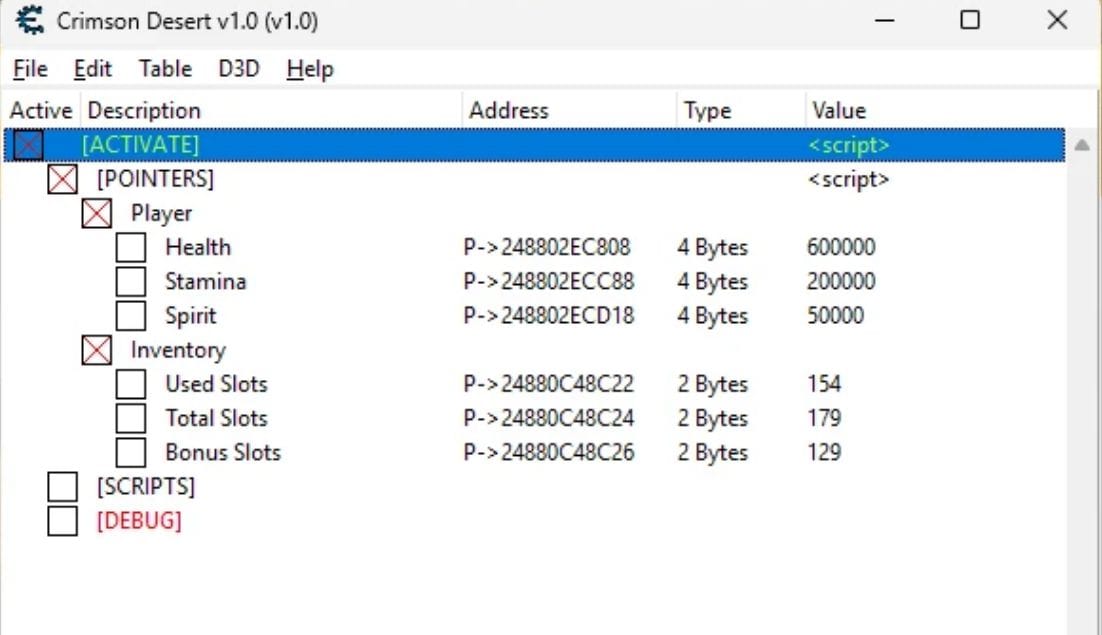Screen dimensions: 1102x635
Task: Toggle the Stamina freeze checkbox
Action: (131, 282)
